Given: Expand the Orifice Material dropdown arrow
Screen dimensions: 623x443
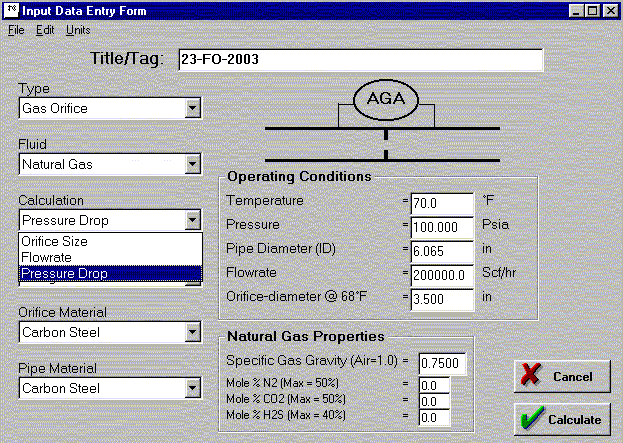Looking at the screenshot, I should (x=192, y=332).
